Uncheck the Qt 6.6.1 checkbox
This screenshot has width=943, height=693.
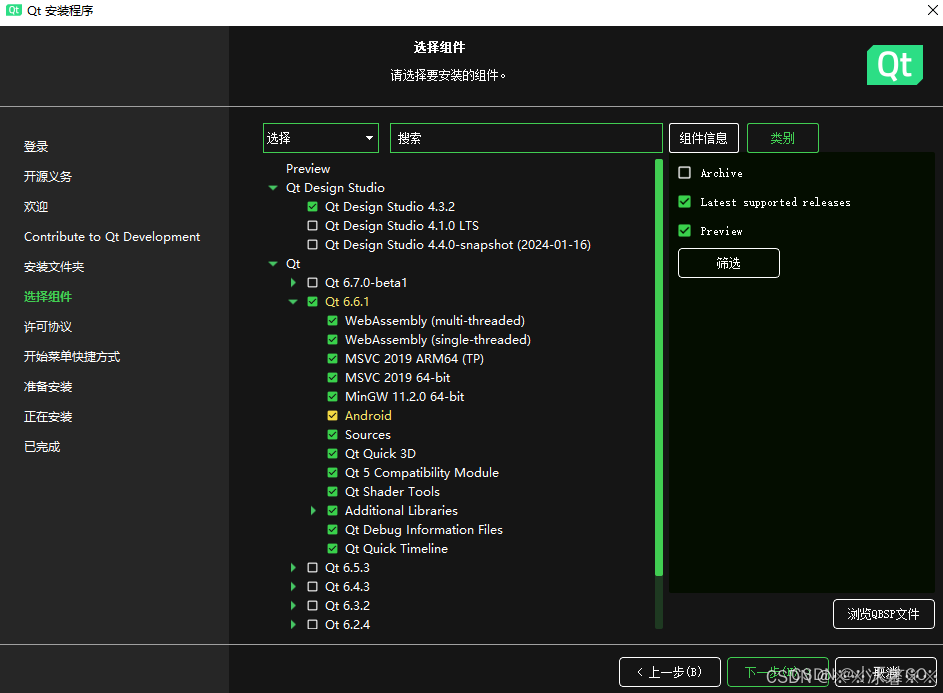312,302
